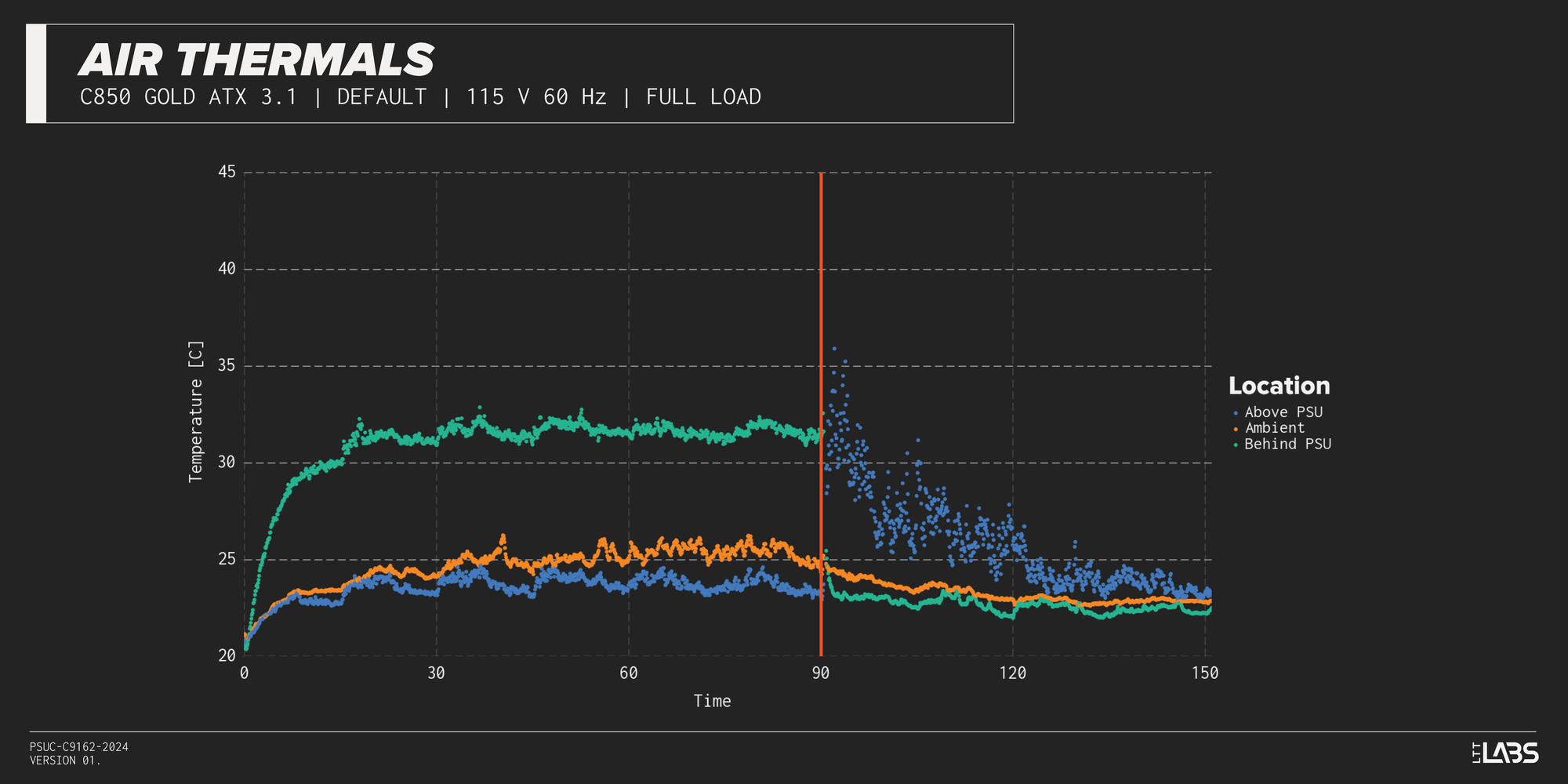Image resolution: width=1568 pixels, height=784 pixels.
Task: Click the blue dot beside Above PSU
Action: pos(1236,413)
